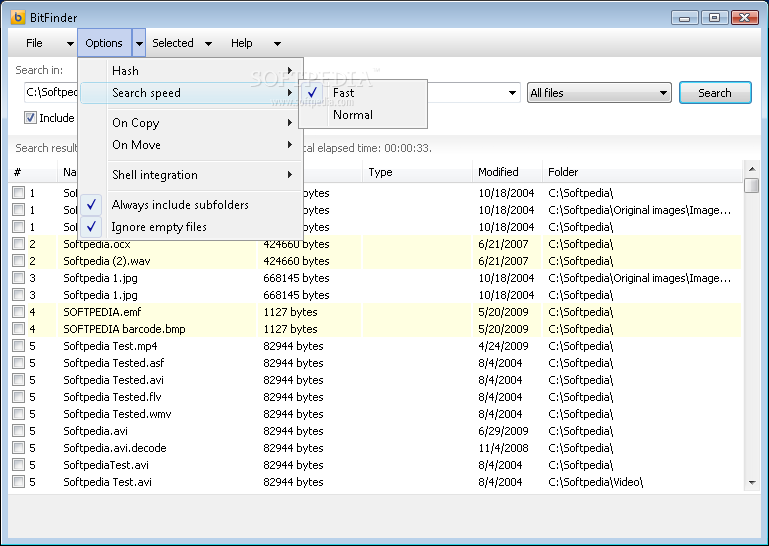The height and width of the screenshot is (546, 769).
Task: Maximize the BitFinder window
Action: [x=715, y=18]
